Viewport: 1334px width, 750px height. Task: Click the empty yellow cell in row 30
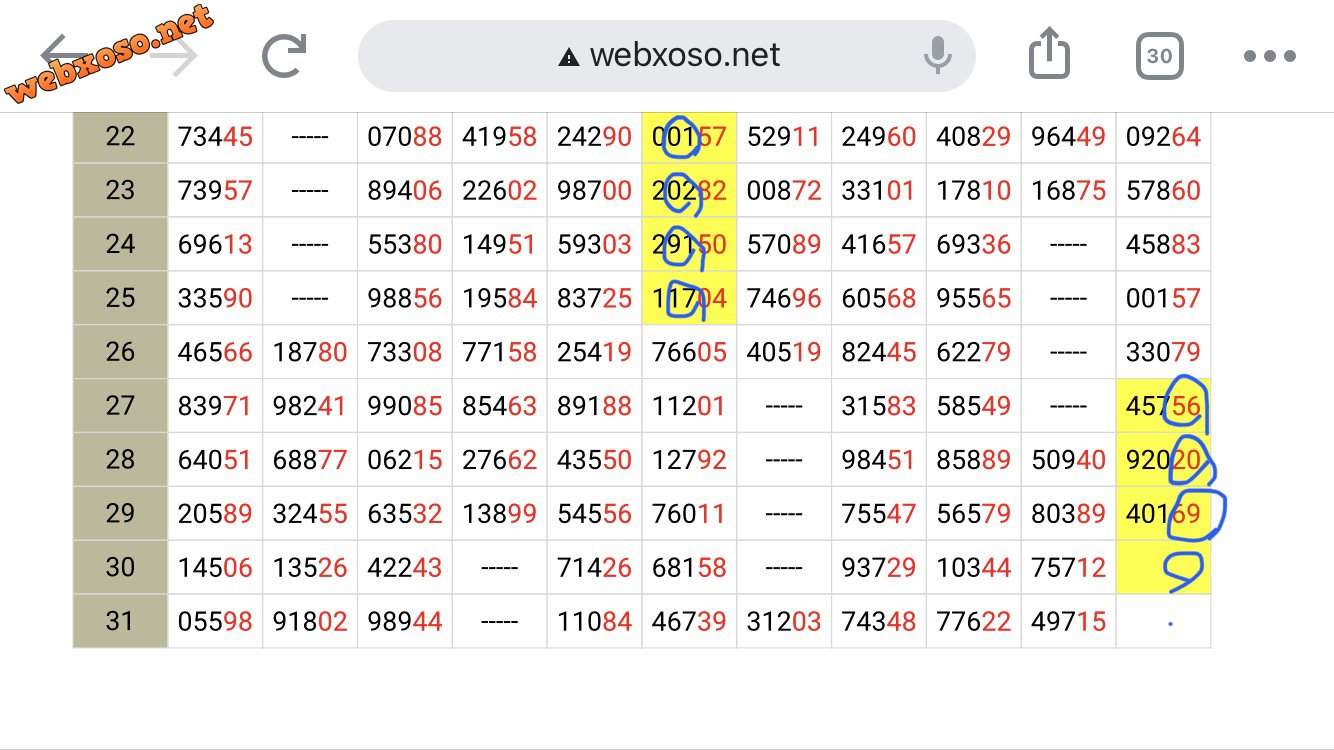1163,567
